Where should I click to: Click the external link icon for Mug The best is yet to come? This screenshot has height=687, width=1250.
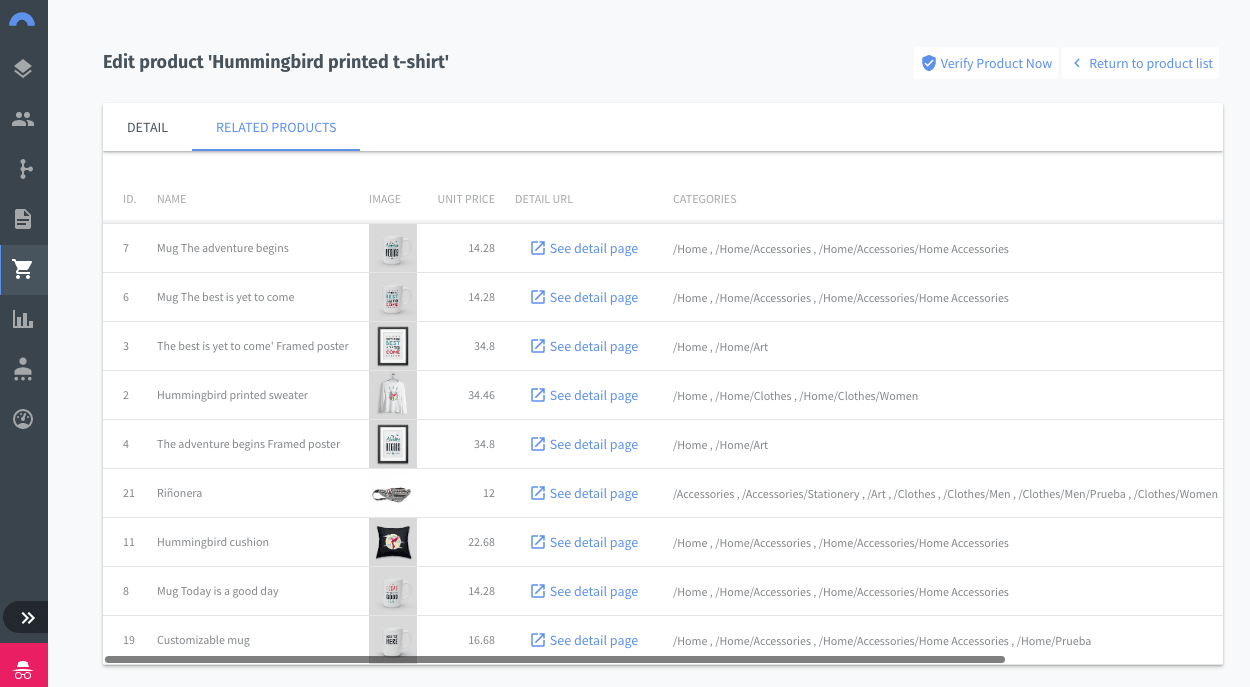(x=537, y=297)
